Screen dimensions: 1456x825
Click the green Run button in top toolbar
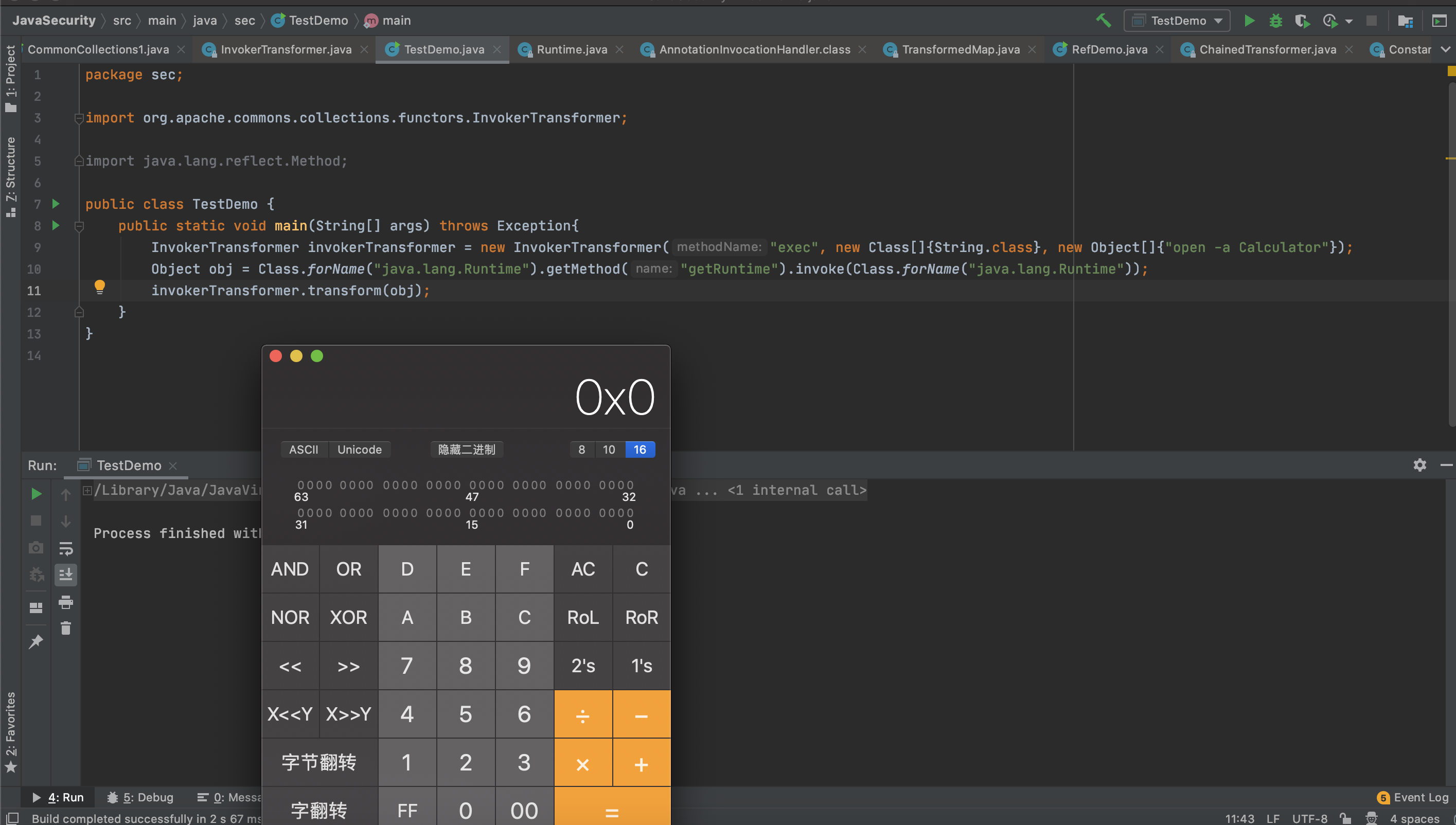(x=1249, y=21)
